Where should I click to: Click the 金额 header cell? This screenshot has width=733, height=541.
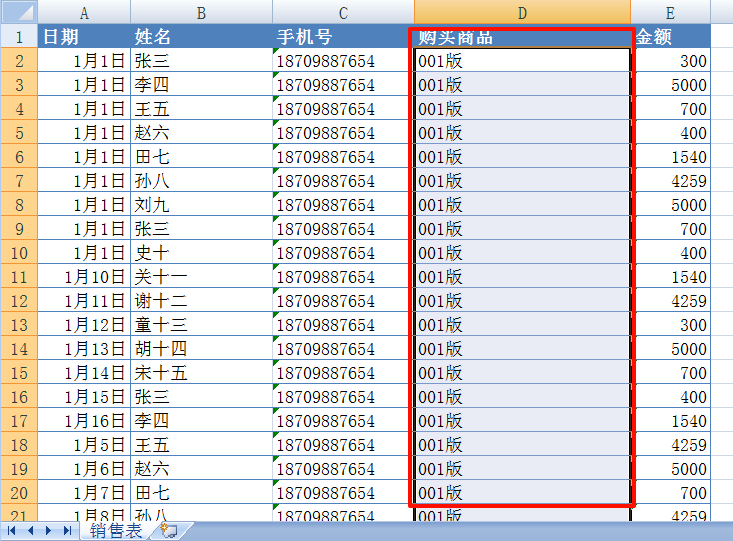pos(670,36)
